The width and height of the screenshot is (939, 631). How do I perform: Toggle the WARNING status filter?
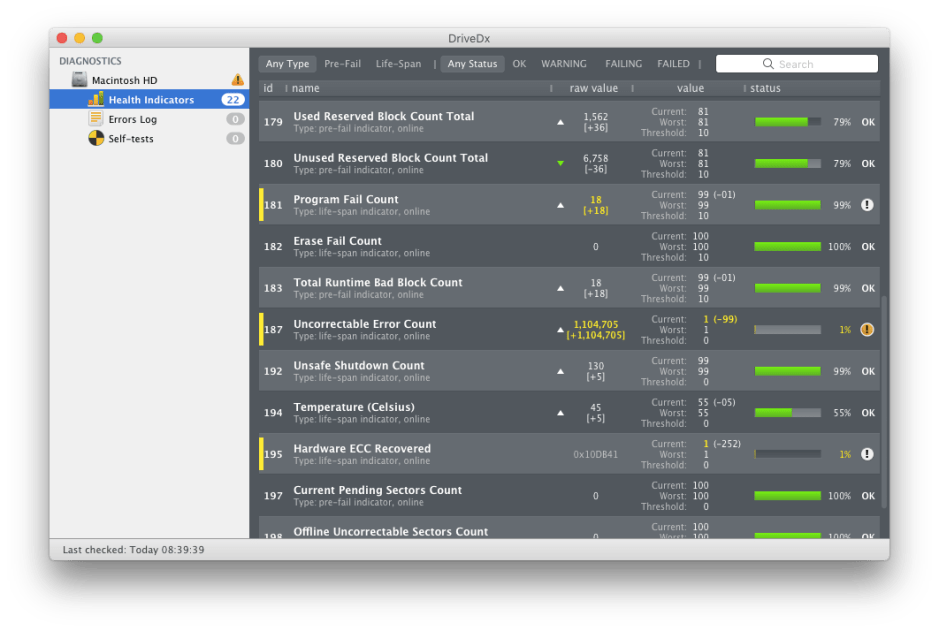click(x=563, y=63)
